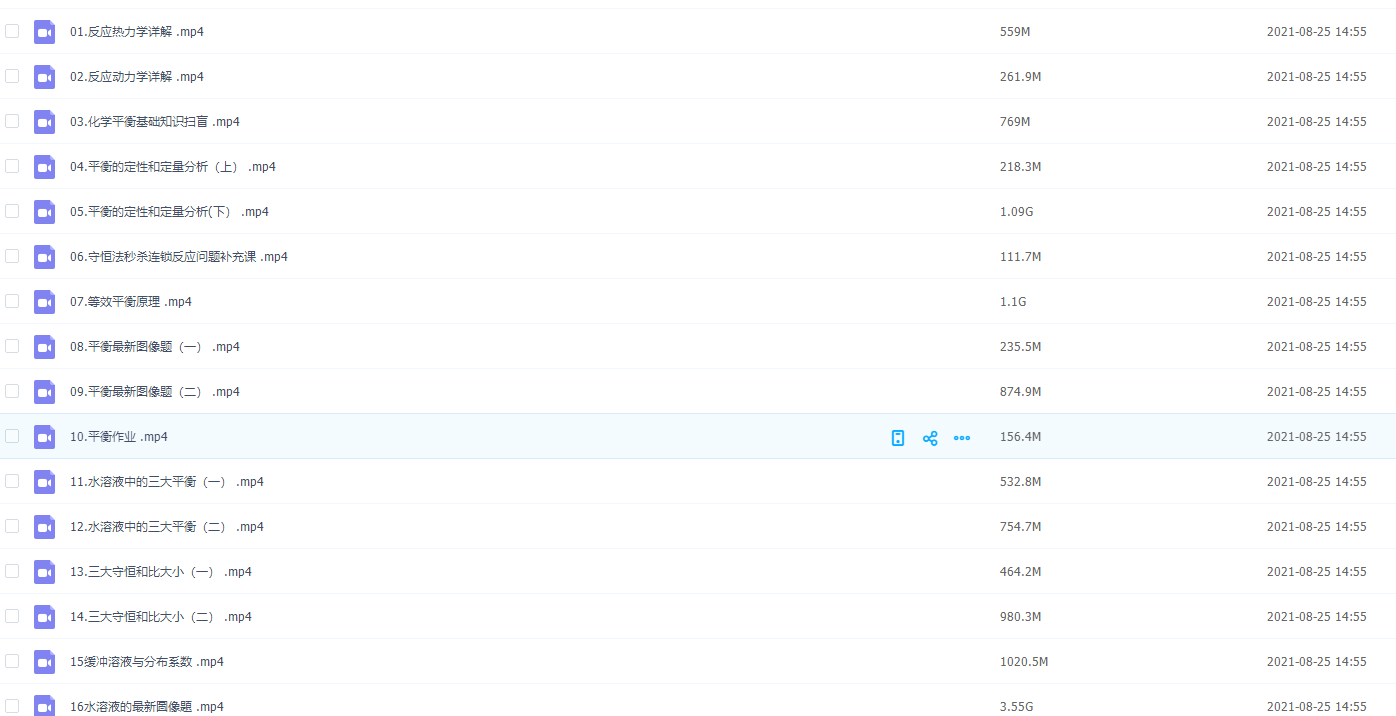Viewport: 1396px width, 716px height.
Task: Select checkbox for 05.平衡的定性和定量分析(下)
Action: pyautogui.click(x=12, y=211)
